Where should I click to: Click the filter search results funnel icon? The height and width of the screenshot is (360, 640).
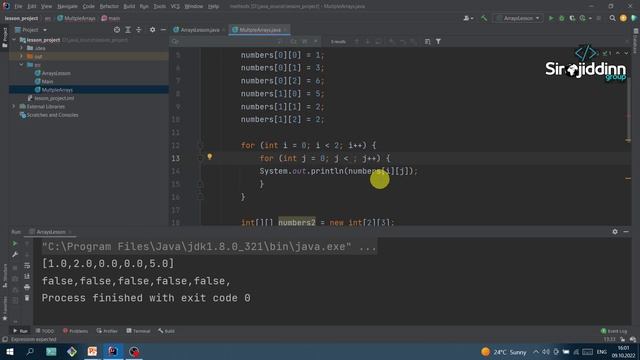coord(438,41)
